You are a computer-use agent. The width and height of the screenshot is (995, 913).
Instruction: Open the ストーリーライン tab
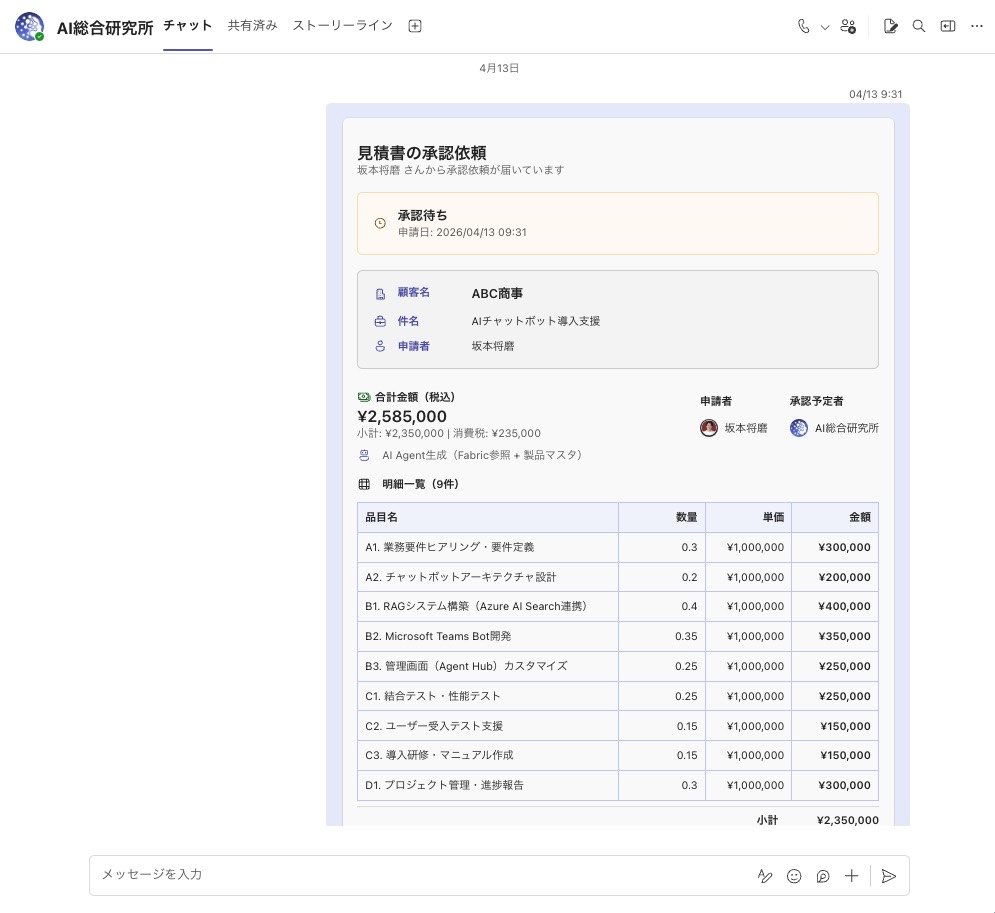click(343, 25)
